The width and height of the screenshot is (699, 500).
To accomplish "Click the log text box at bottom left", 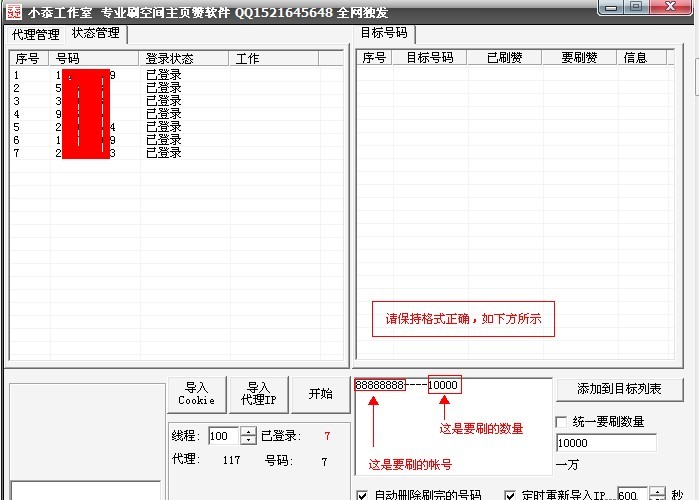I will [86, 490].
